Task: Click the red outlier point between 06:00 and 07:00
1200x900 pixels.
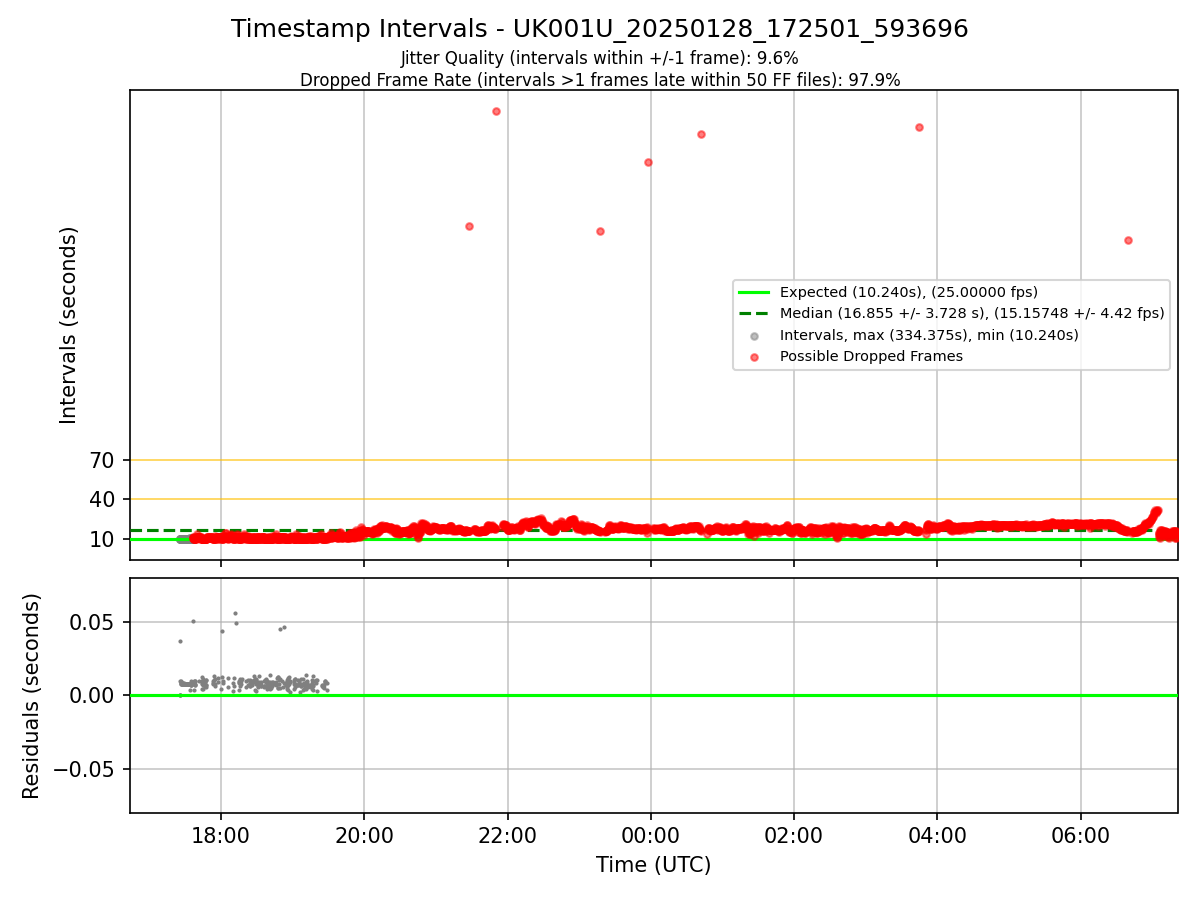Action: click(1128, 240)
